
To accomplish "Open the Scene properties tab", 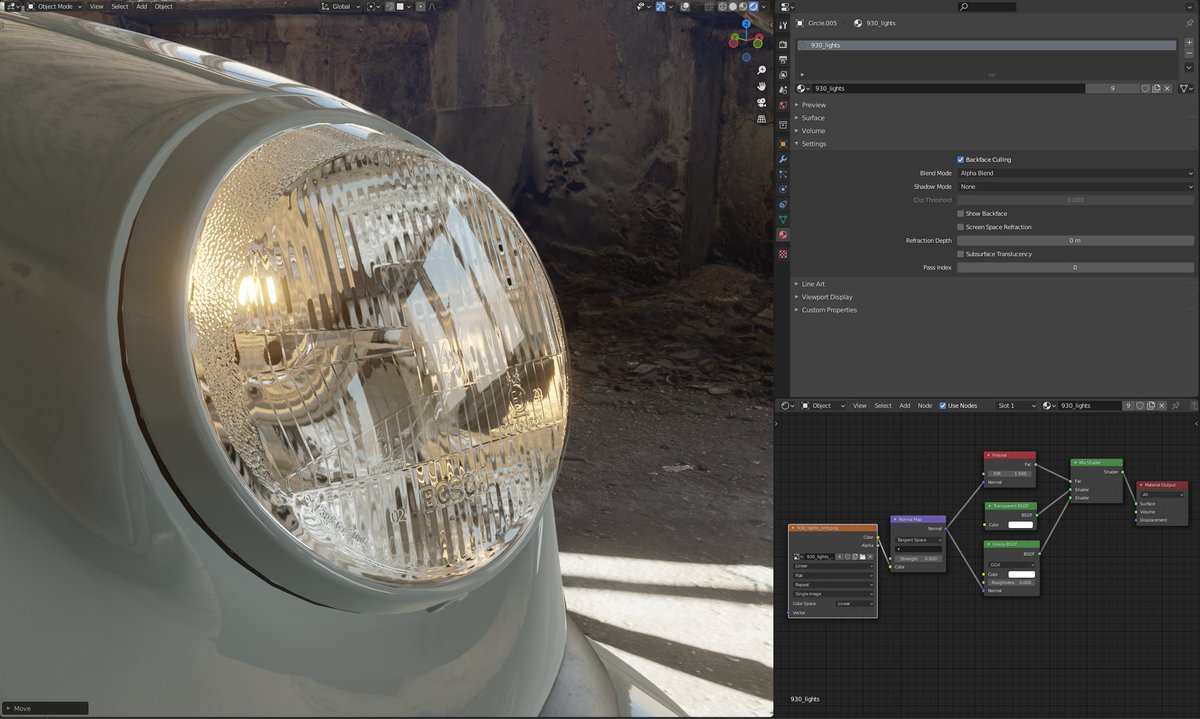I will point(783,90).
